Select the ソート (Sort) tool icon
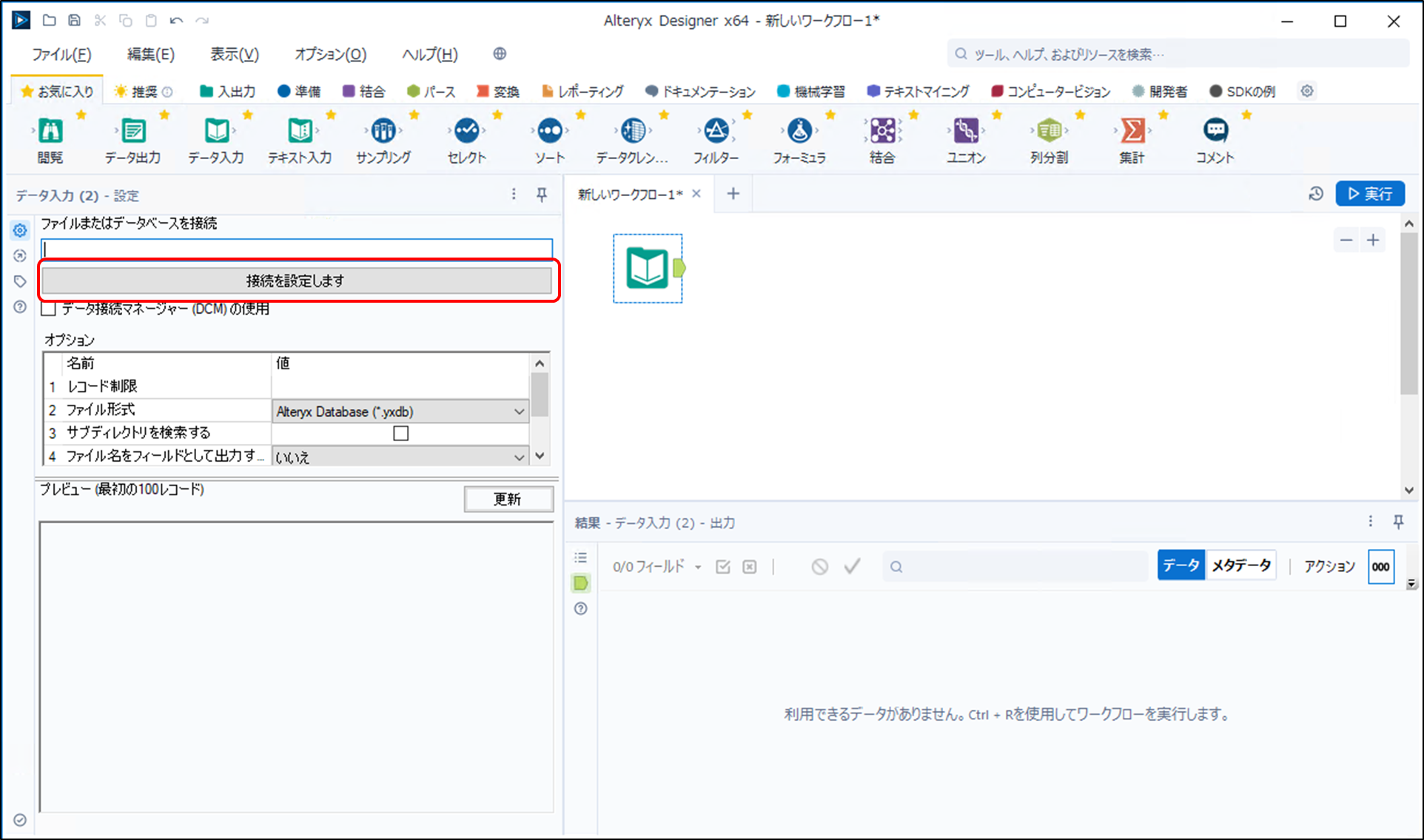 pos(550,131)
